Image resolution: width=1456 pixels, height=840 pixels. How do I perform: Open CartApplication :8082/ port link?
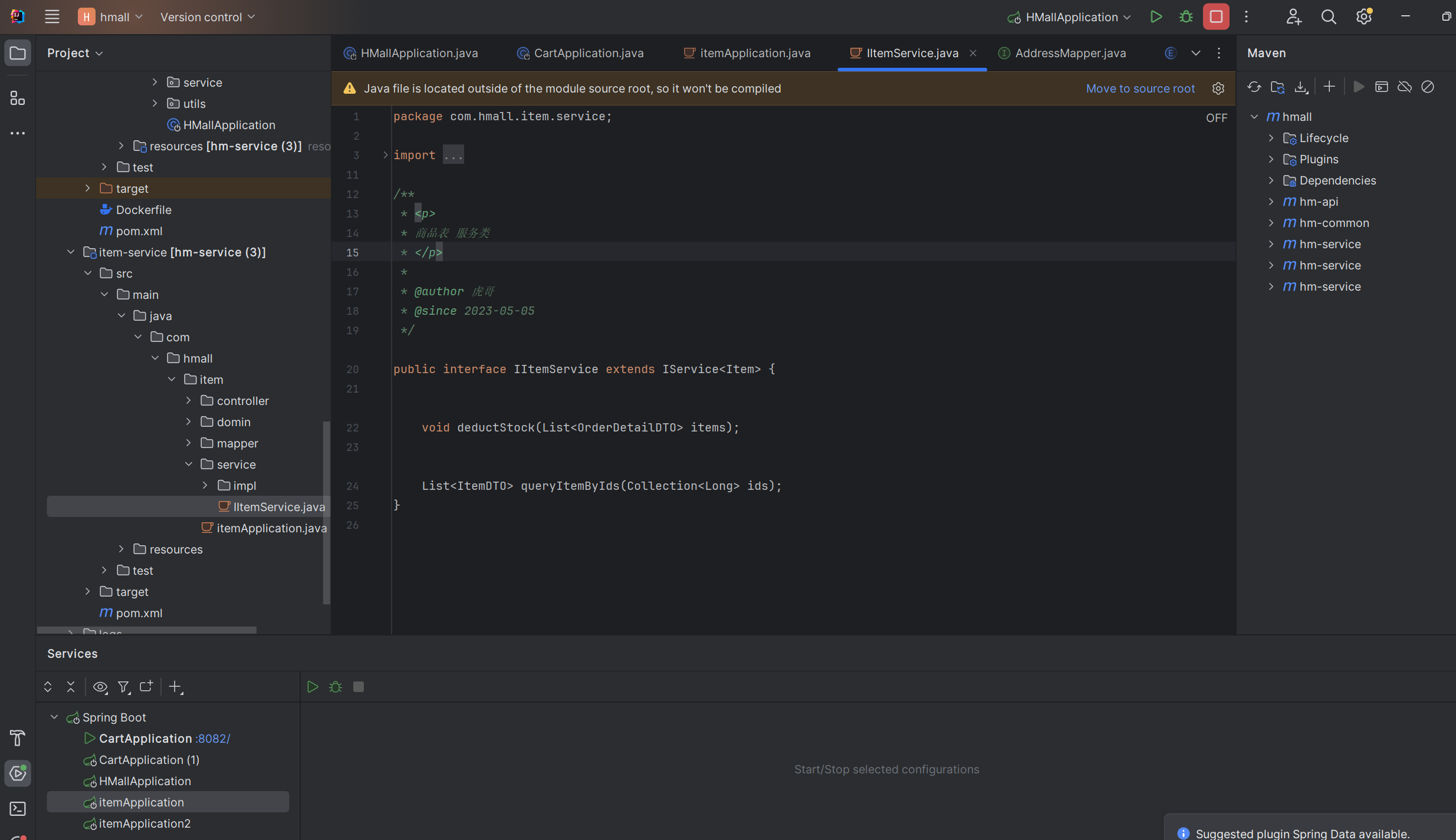[x=212, y=739]
